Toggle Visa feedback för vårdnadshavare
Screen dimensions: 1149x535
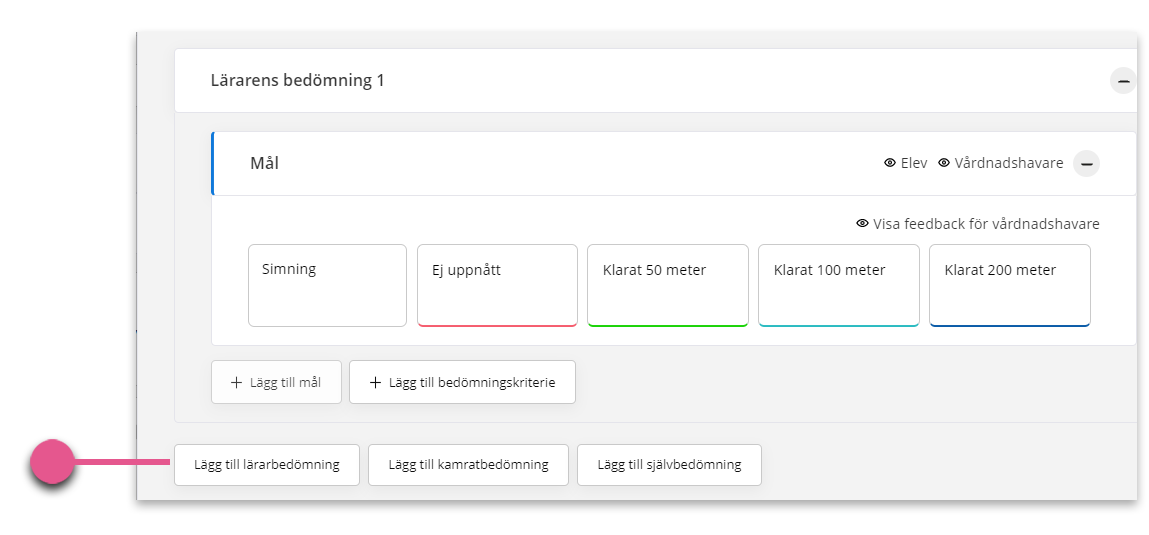coord(978,224)
